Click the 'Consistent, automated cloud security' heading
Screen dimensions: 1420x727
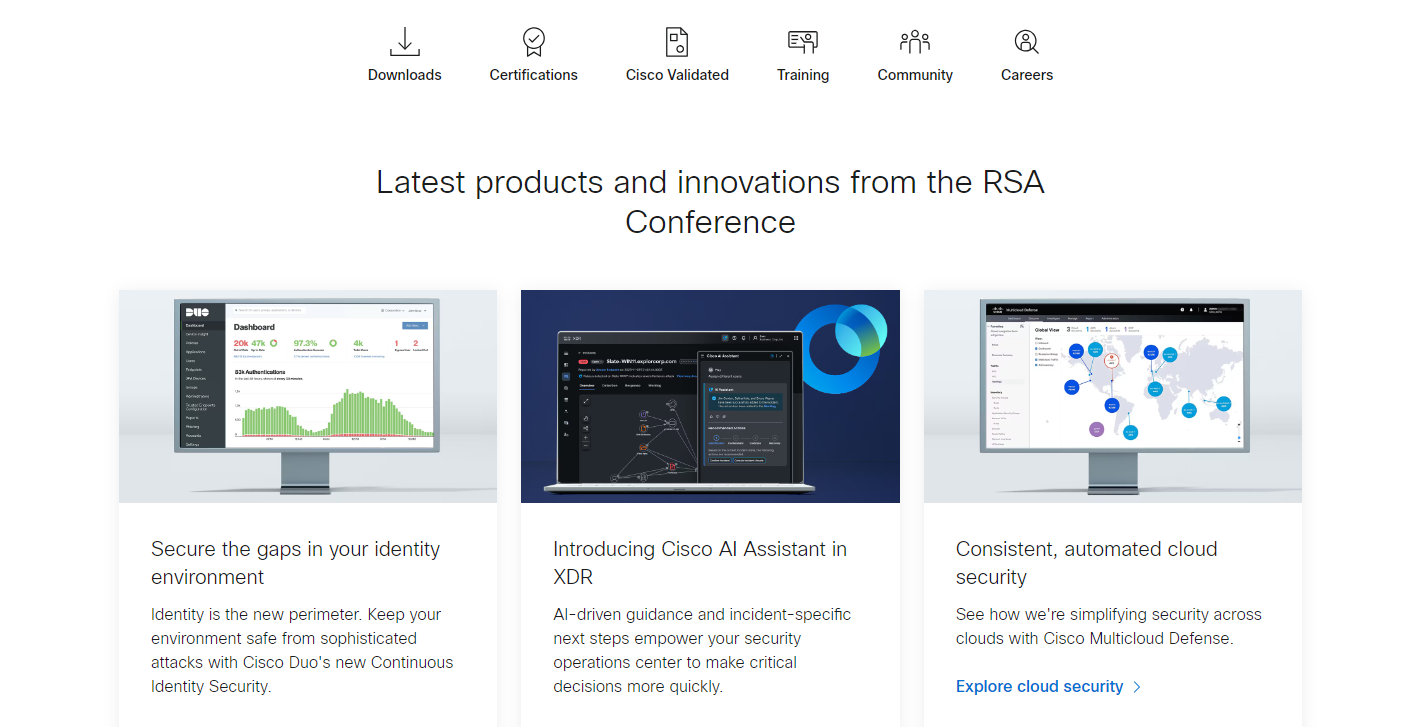pos(1086,563)
